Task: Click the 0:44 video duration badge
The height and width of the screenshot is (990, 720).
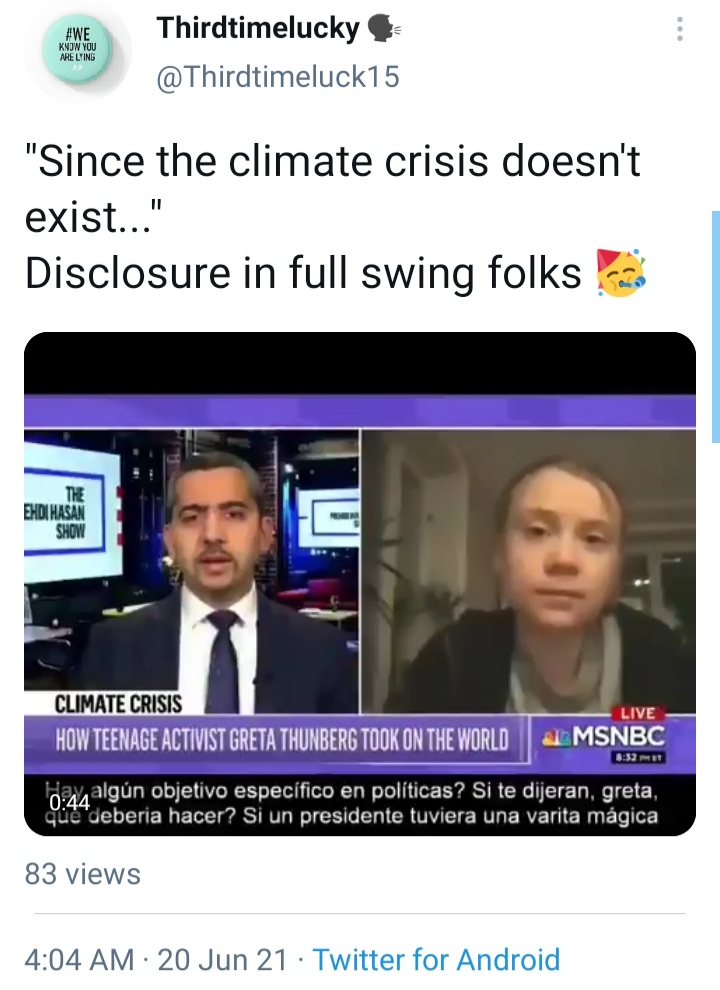Action: (x=69, y=802)
